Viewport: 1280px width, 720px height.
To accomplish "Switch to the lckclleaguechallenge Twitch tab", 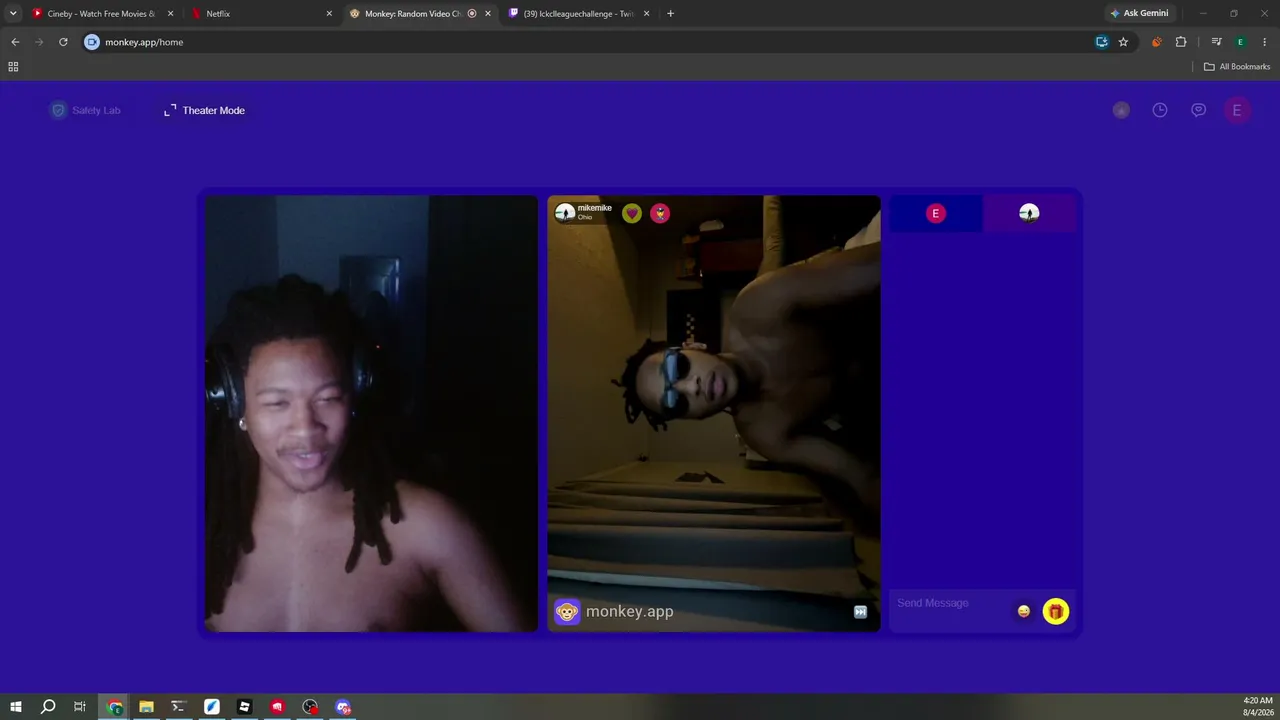I will [x=580, y=14].
